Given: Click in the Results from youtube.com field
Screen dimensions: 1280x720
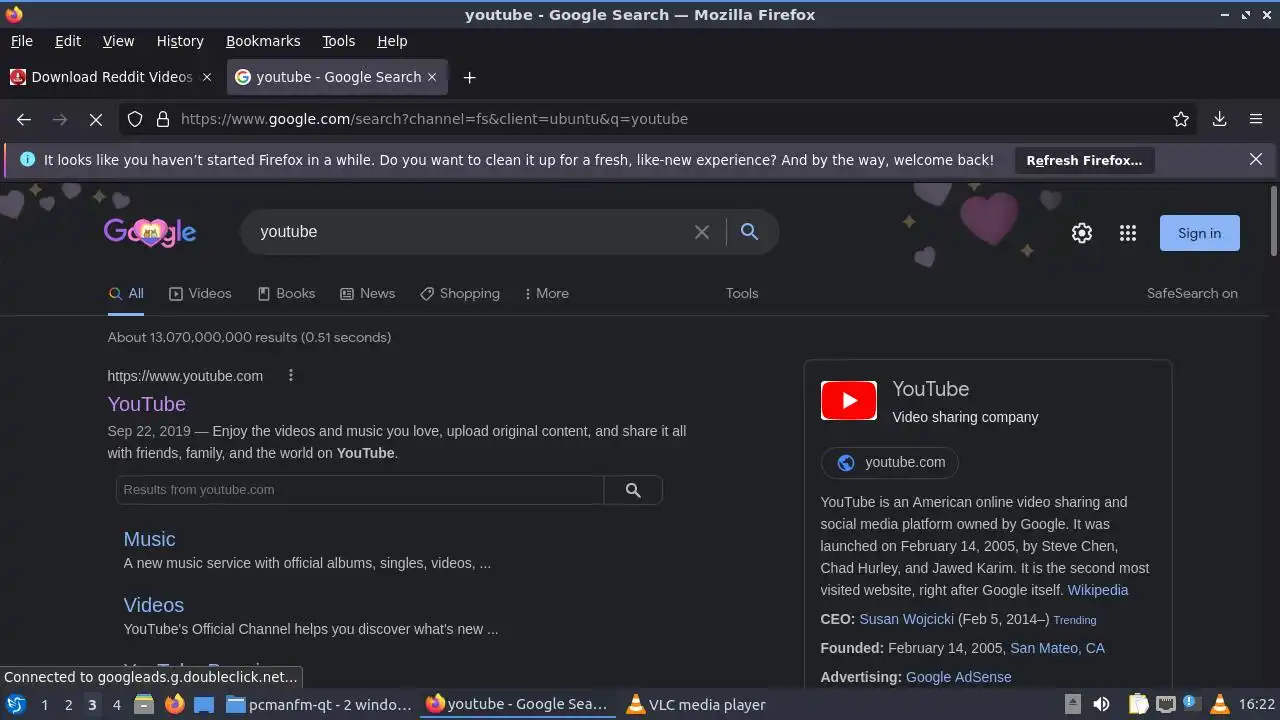Looking at the screenshot, I should pyautogui.click(x=360, y=490).
